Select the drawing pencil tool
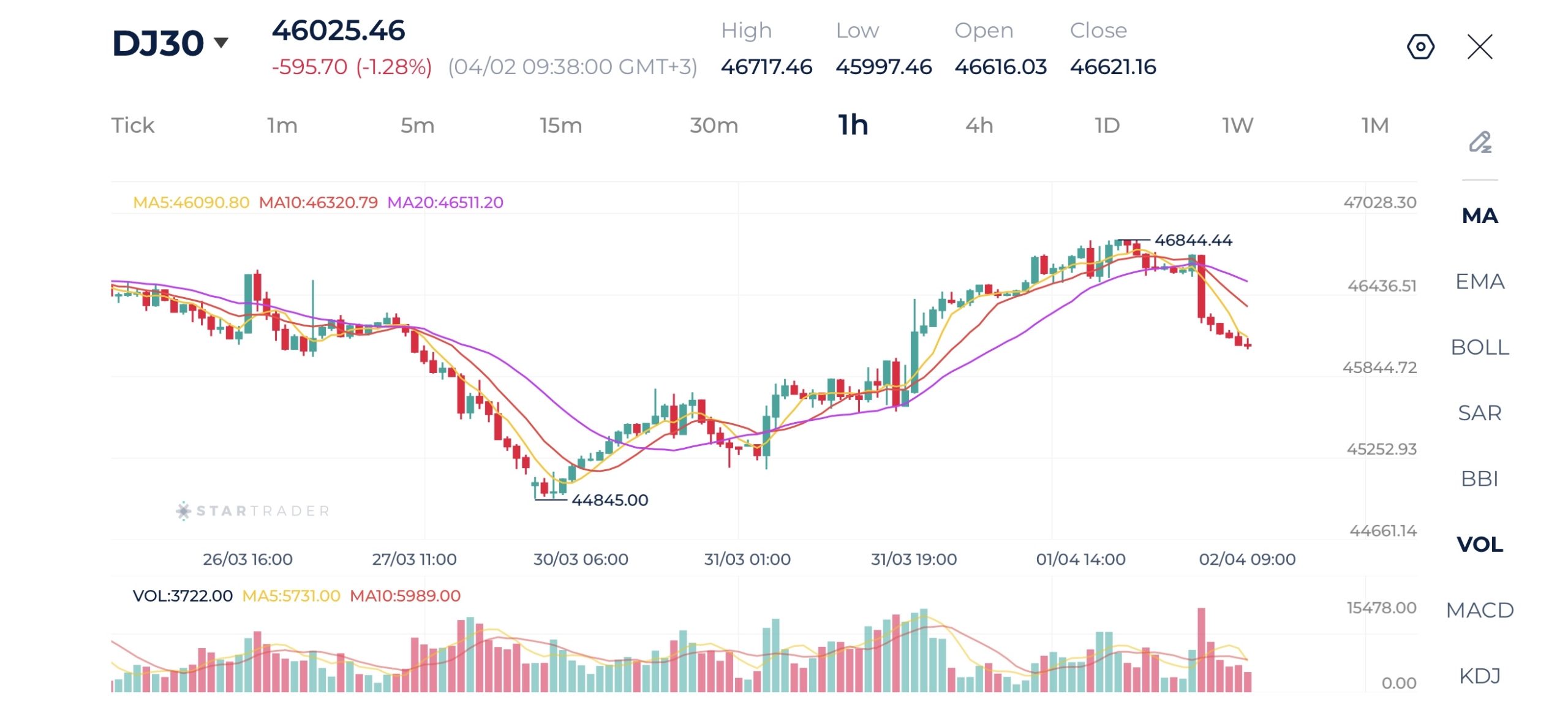 1480,142
